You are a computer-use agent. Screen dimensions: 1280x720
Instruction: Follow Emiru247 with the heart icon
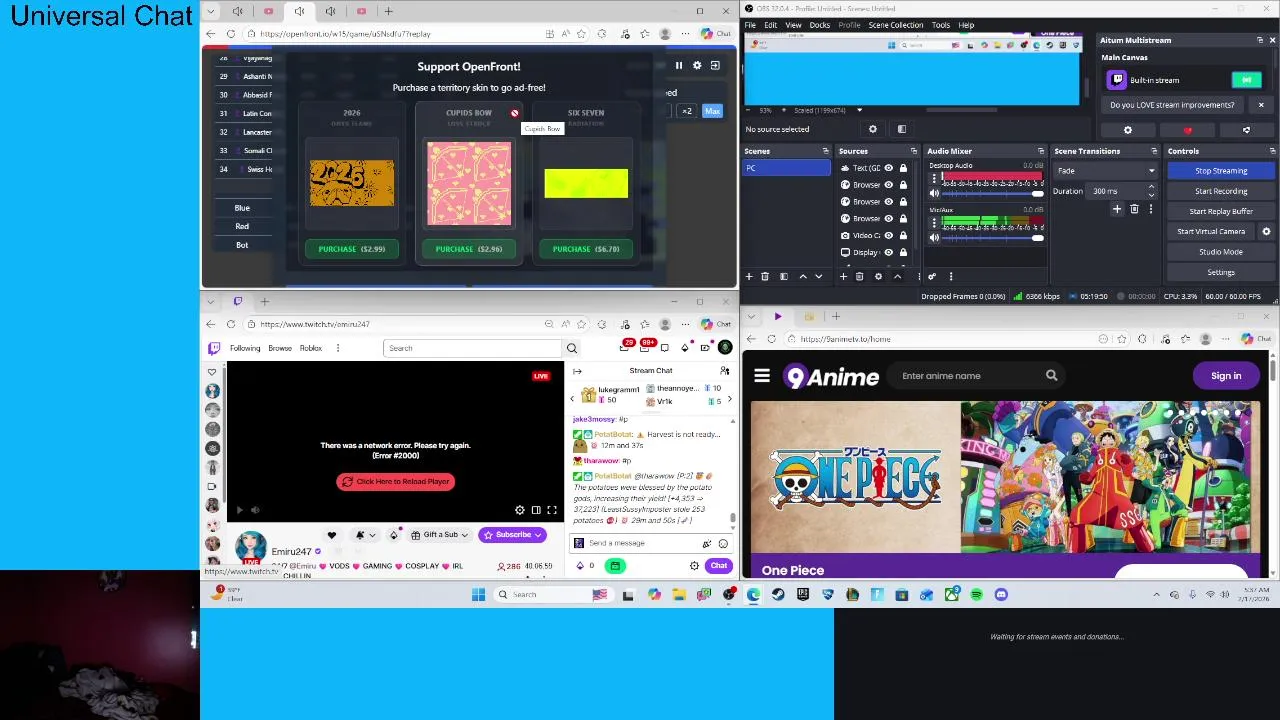[332, 535]
